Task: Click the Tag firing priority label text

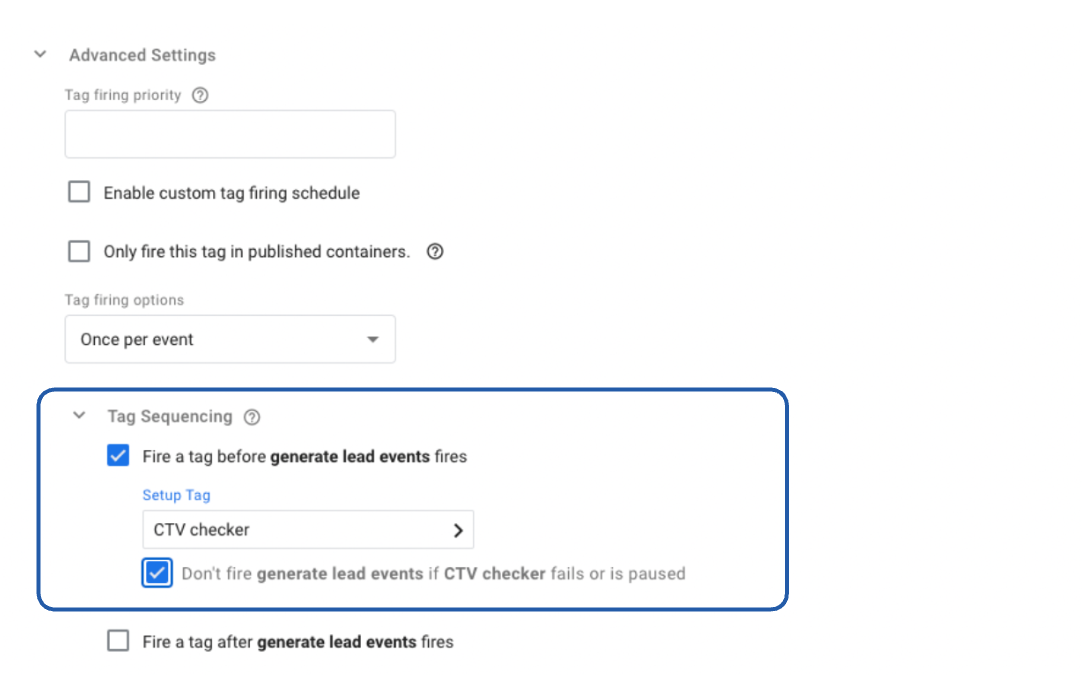Action: coord(123,96)
